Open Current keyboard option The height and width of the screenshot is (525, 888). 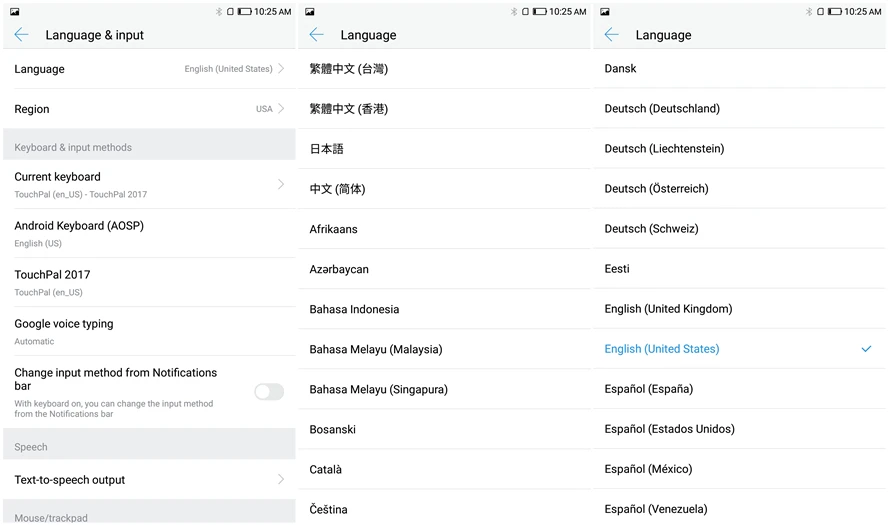point(149,185)
